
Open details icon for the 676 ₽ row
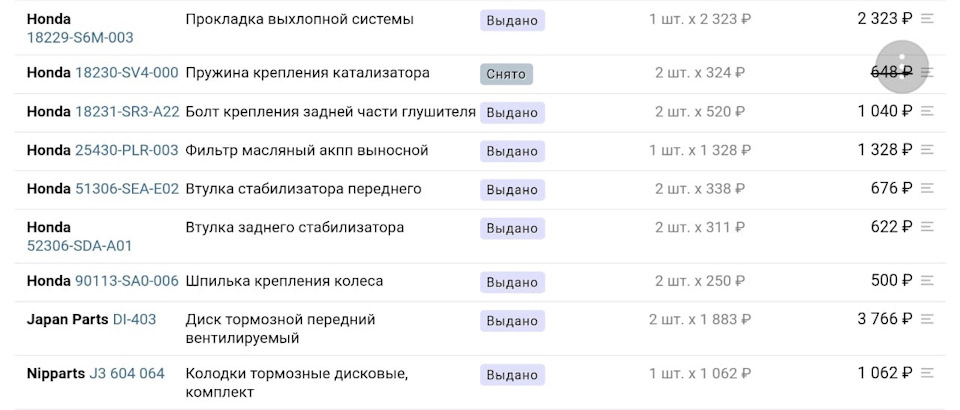[927, 188]
